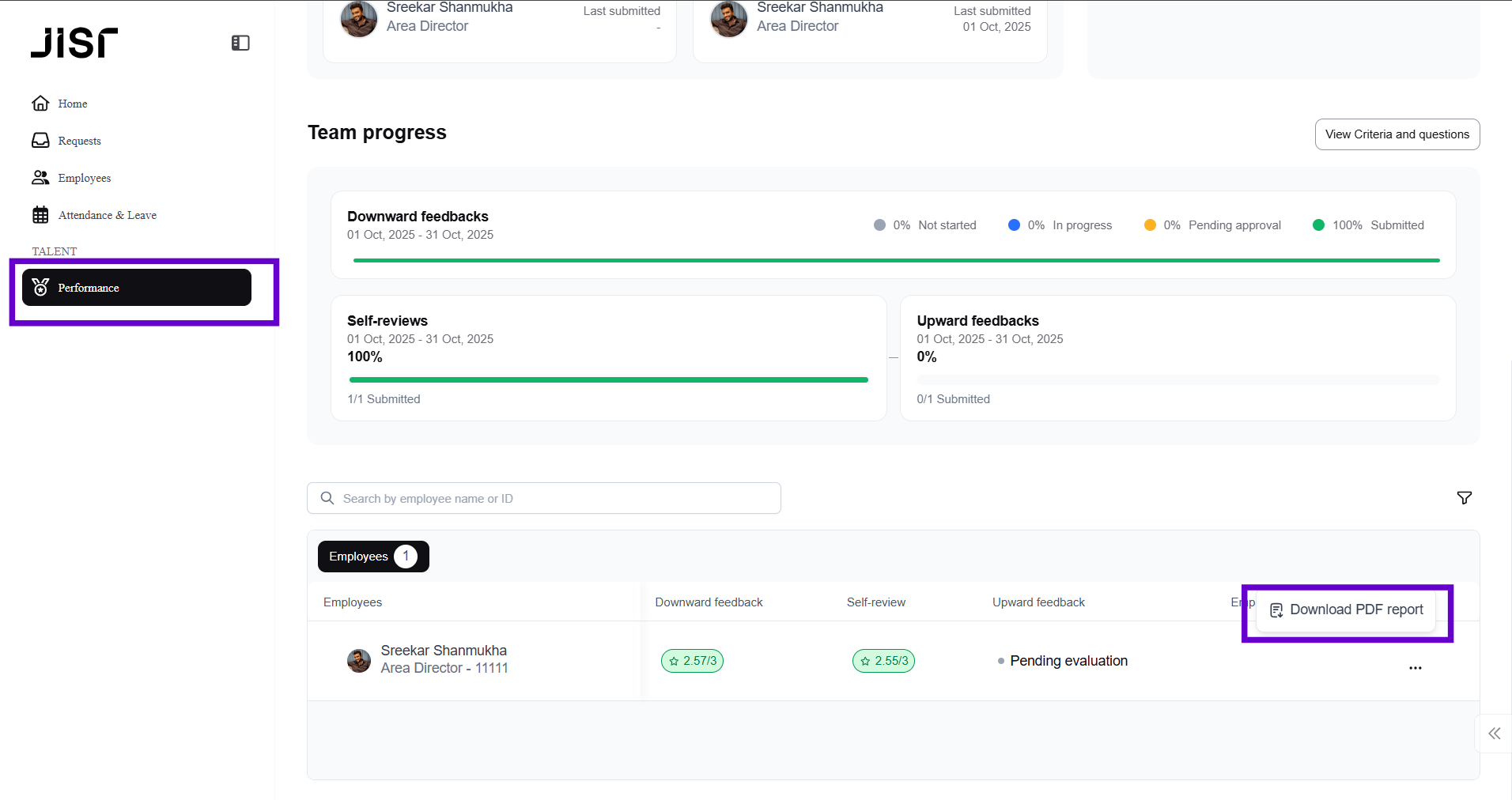Click the Home house icon

click(40, 104)
